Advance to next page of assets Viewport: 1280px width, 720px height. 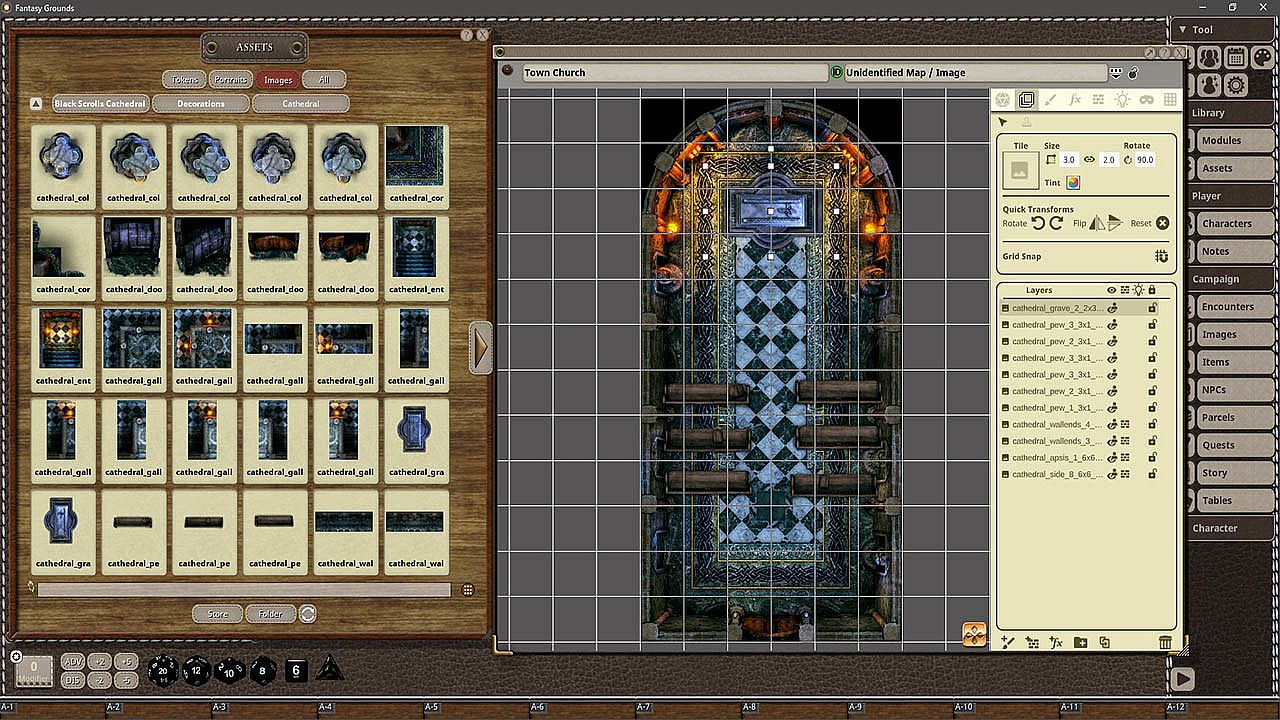481,347
